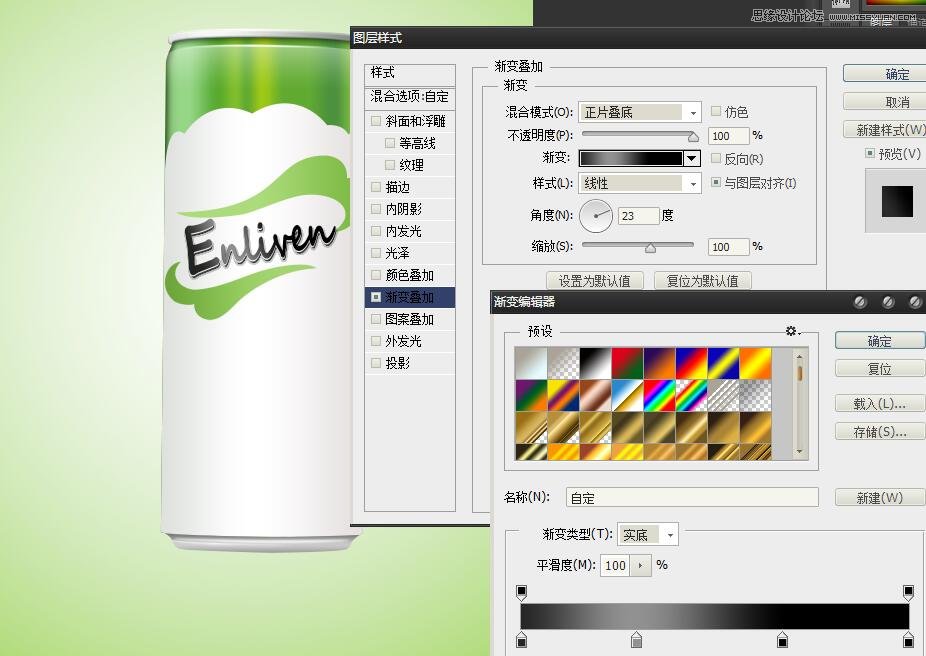Toggle the 预览 (Preview) checkbox

tap(870, 154)
